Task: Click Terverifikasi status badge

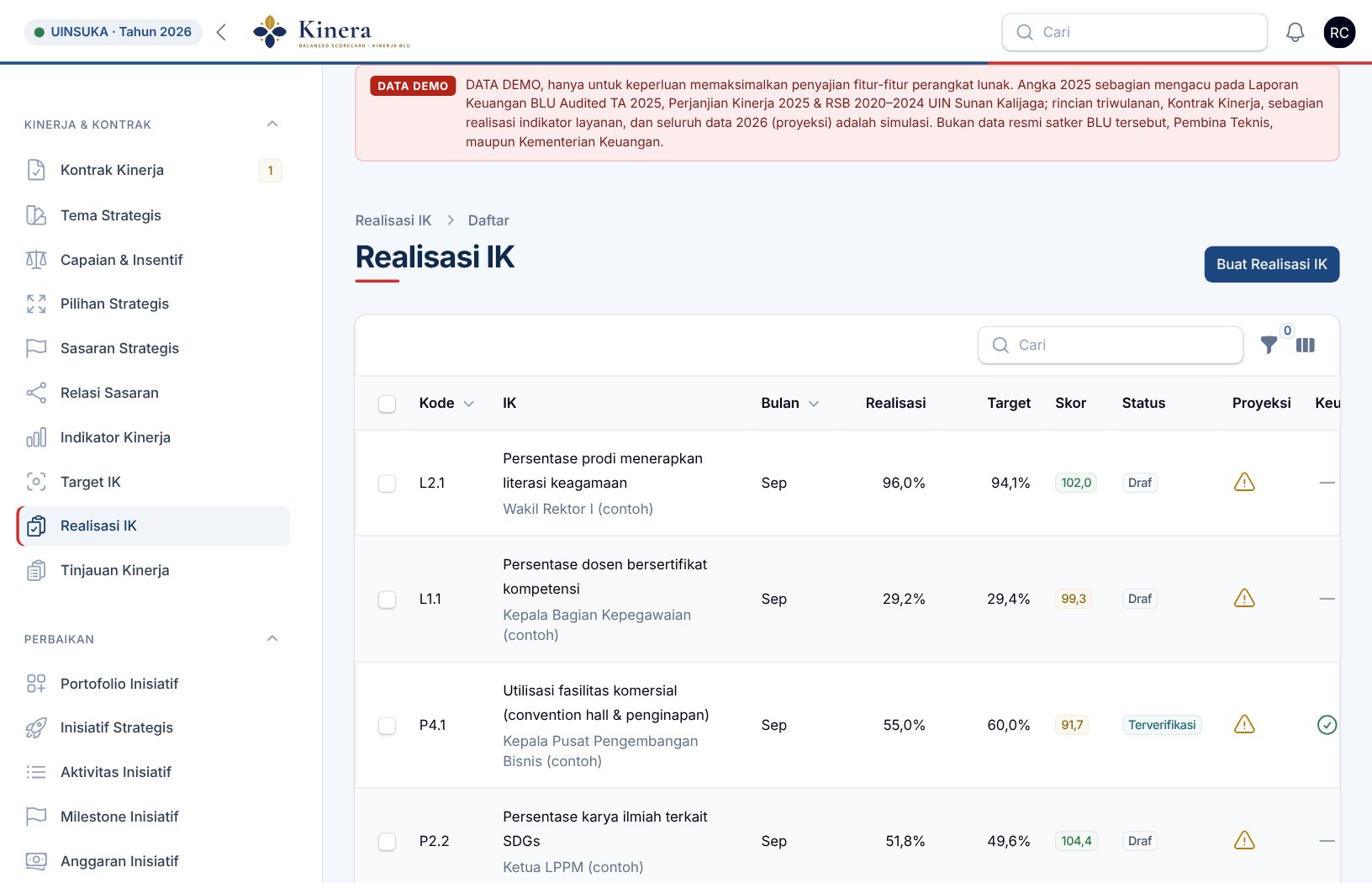Action: (1162, 725)
